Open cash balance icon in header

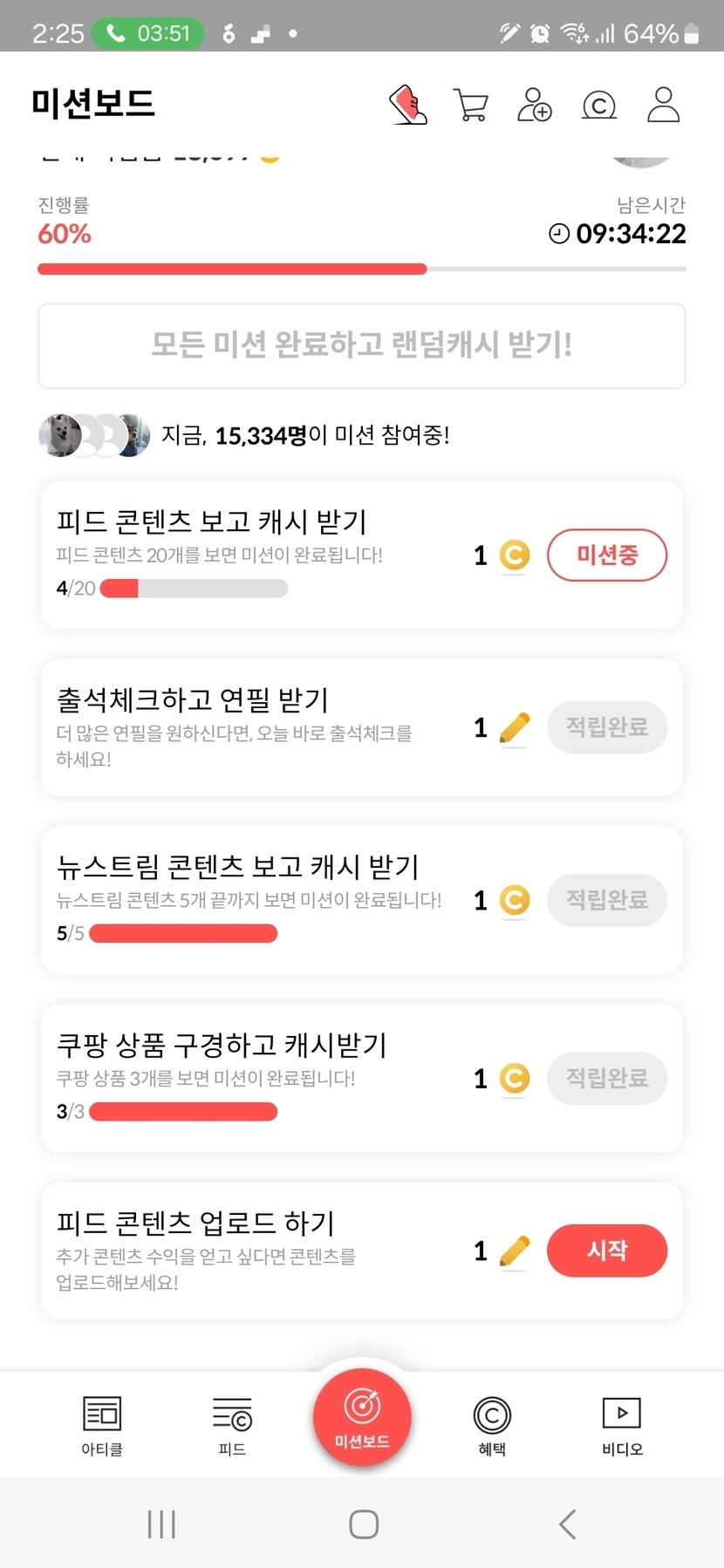click(598, 106)
